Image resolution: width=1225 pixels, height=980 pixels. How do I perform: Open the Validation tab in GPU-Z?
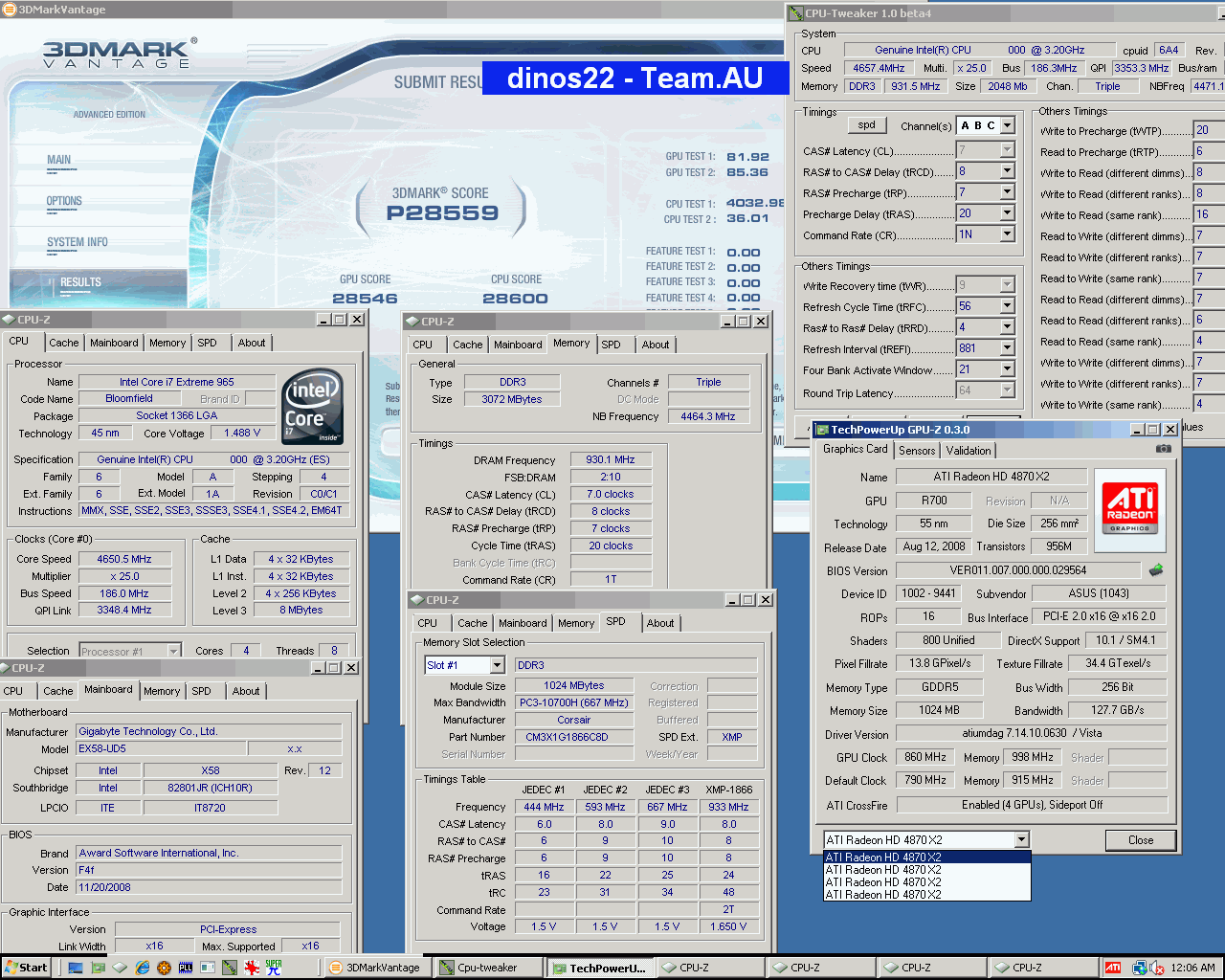969,451
